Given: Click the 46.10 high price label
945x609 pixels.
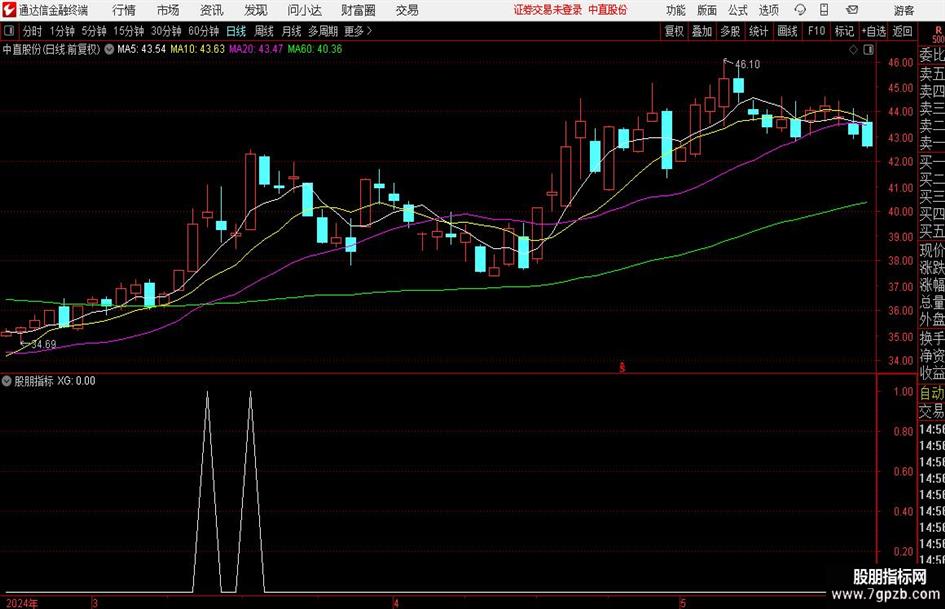Looking at the screenshot, I should (x=747, y=64).
